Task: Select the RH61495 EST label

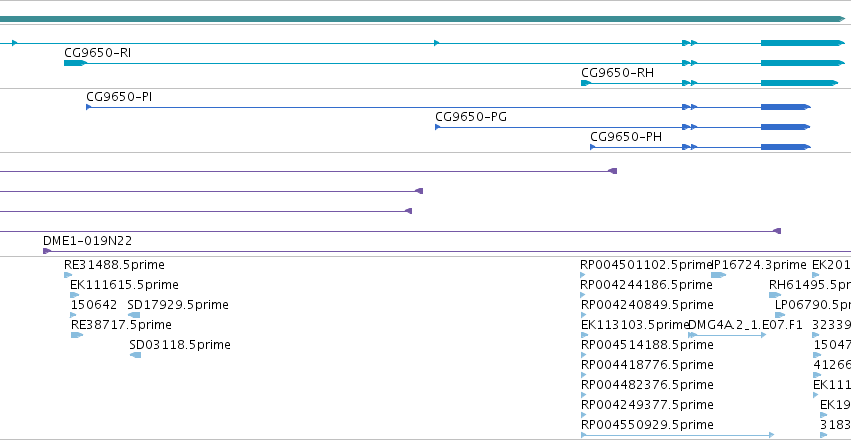Action: point(810,285)
